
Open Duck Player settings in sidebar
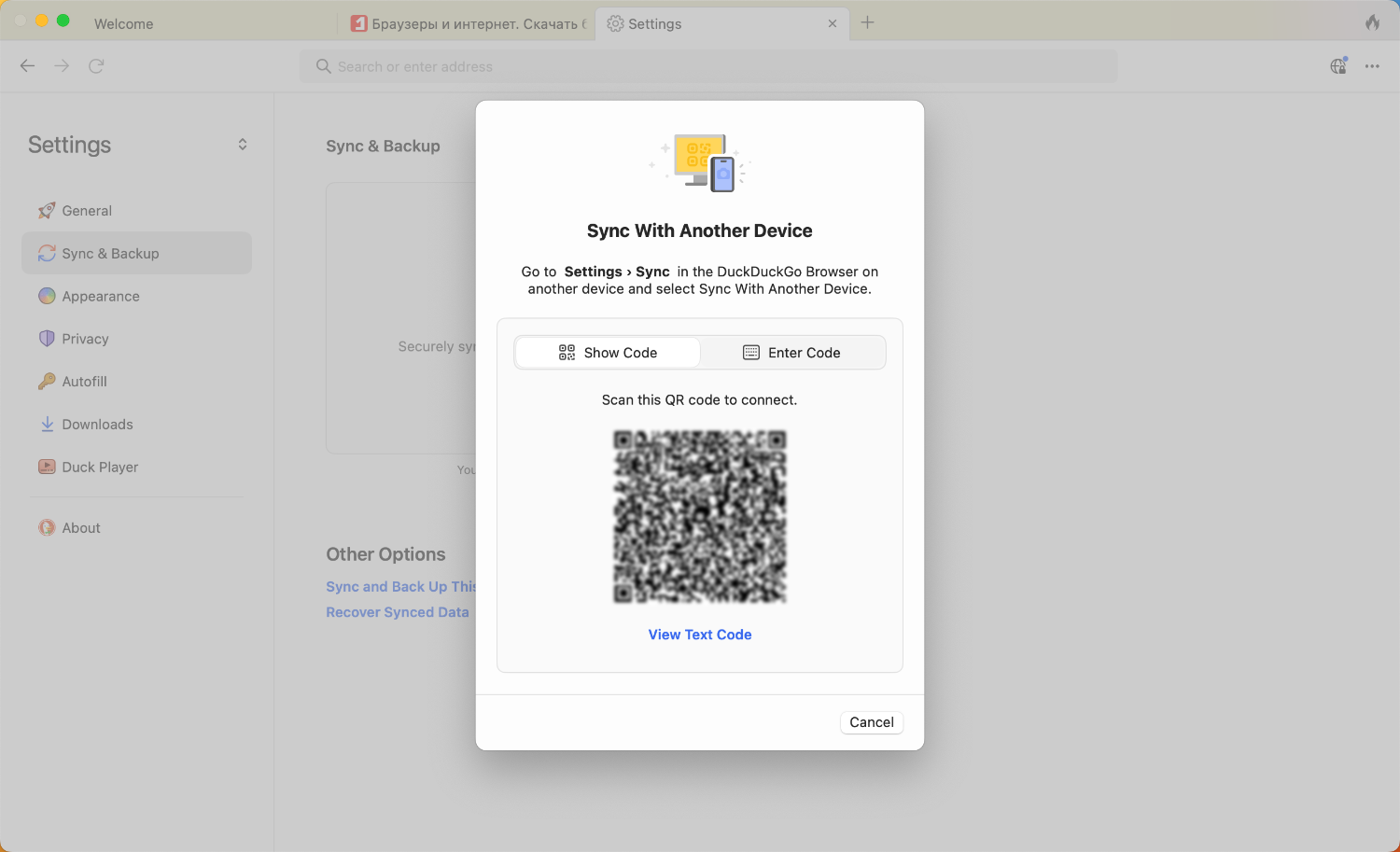[136, 467]
